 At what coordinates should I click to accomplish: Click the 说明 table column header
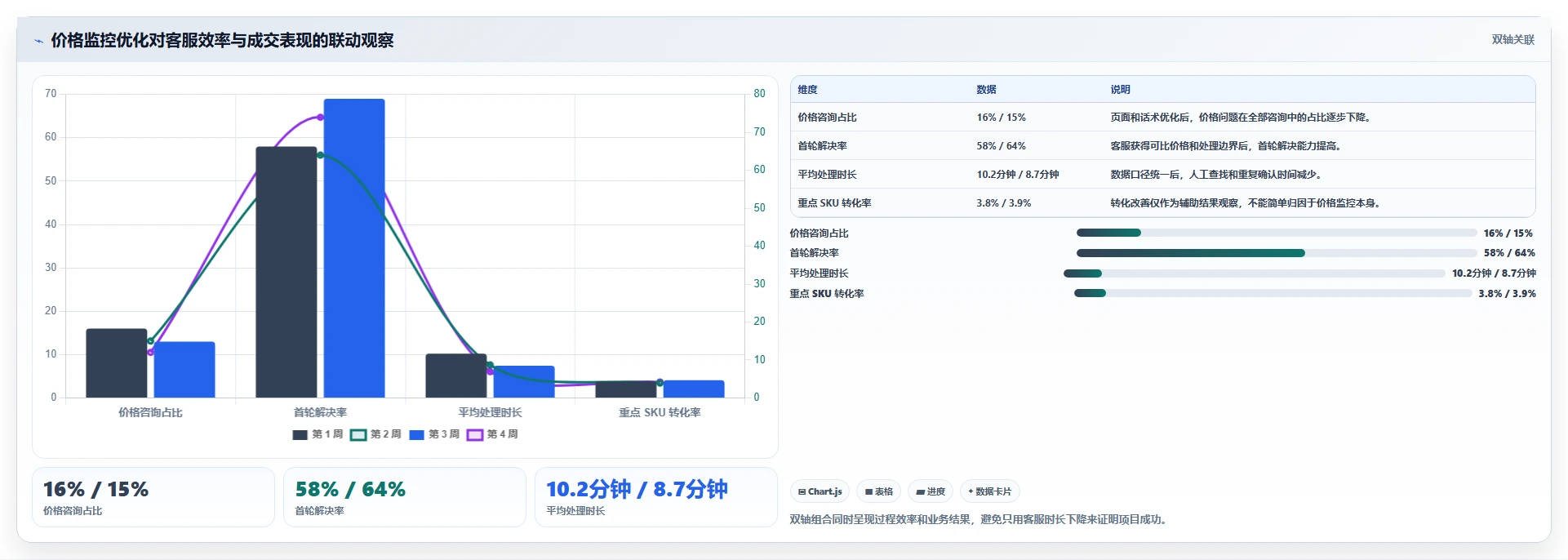click(1120, 90)
